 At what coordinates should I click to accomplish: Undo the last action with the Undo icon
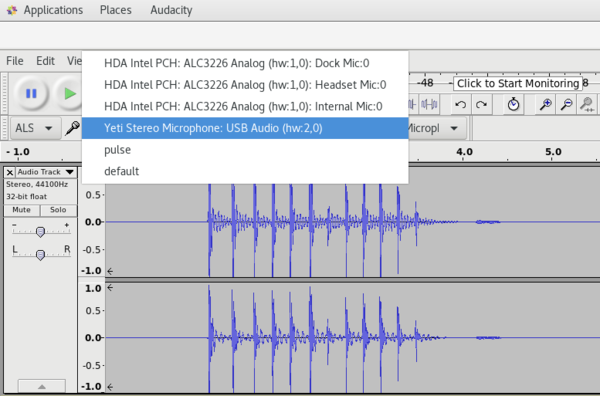pyautogui.click(x=461, y=104)
